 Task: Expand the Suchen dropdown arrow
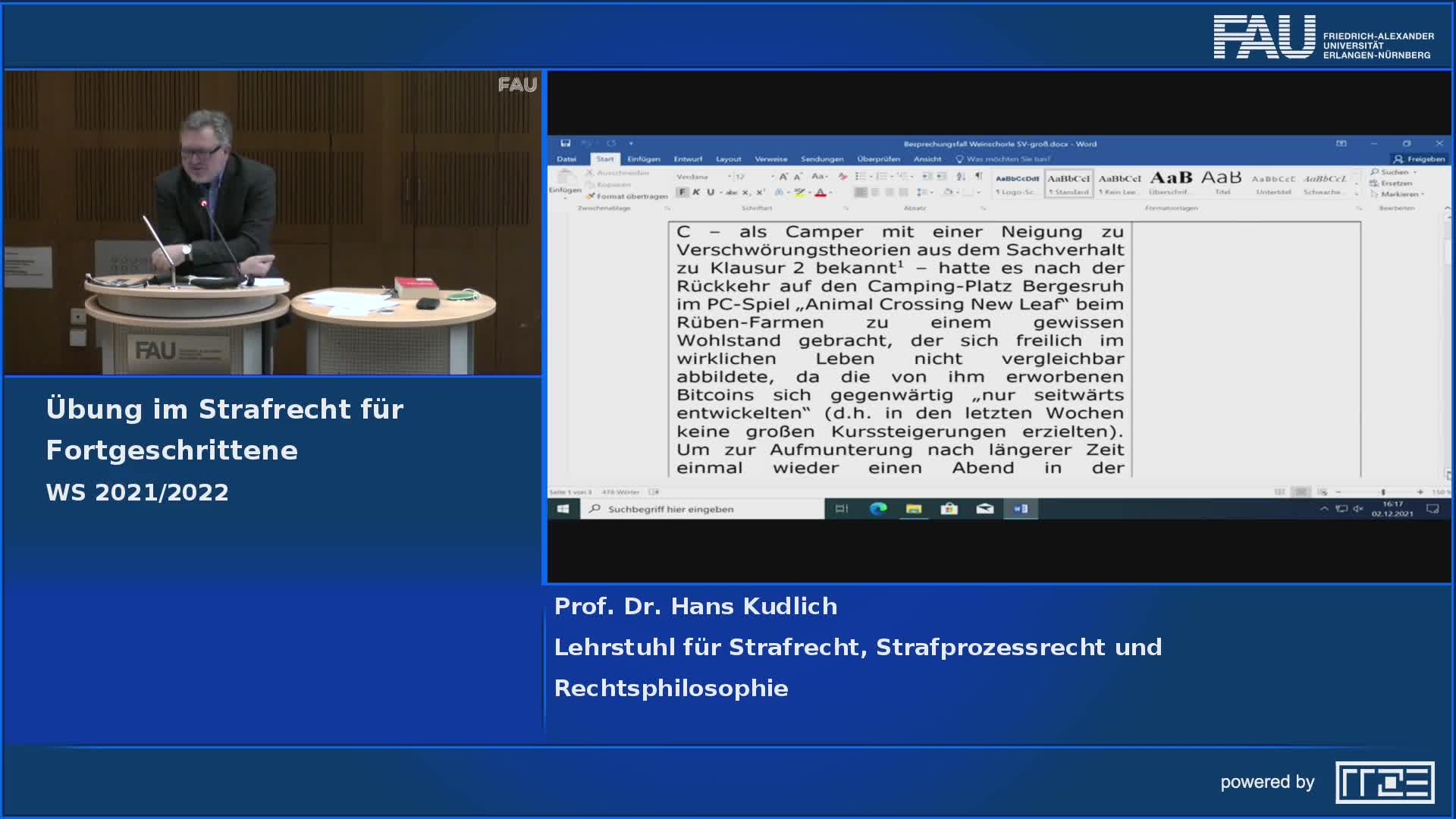pyautogui.click(x=1415, y=172)
